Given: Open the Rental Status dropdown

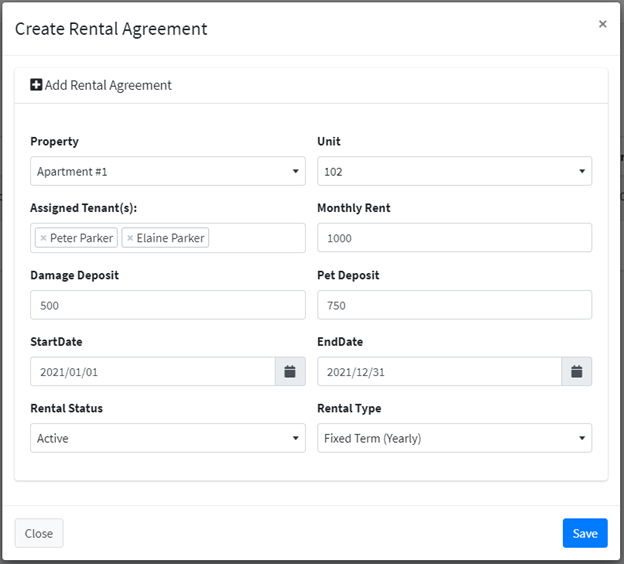Looking at the screenshot, I should pyautogui.click(x=168, y=438).
